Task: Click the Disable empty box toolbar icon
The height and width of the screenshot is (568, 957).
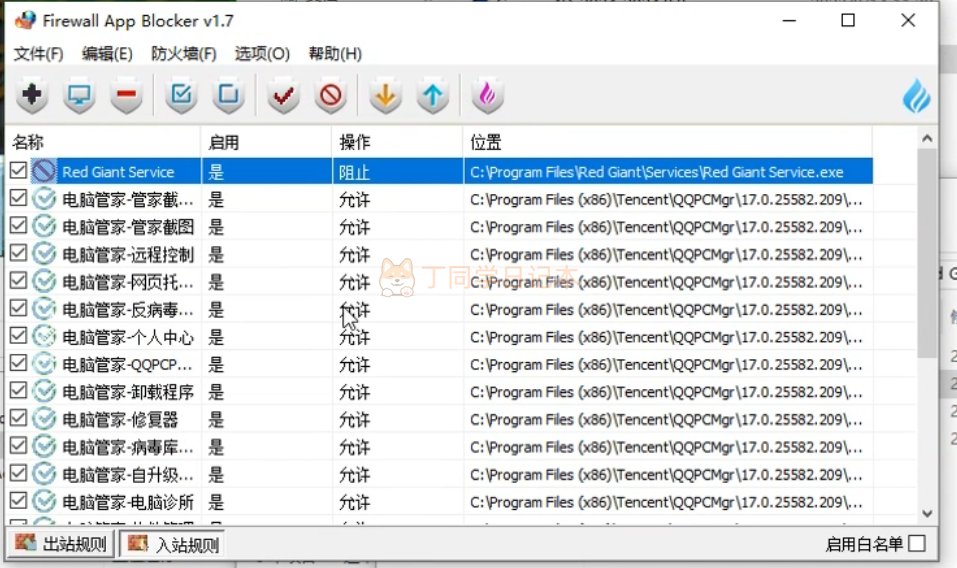Action: [x=228, y=95]
